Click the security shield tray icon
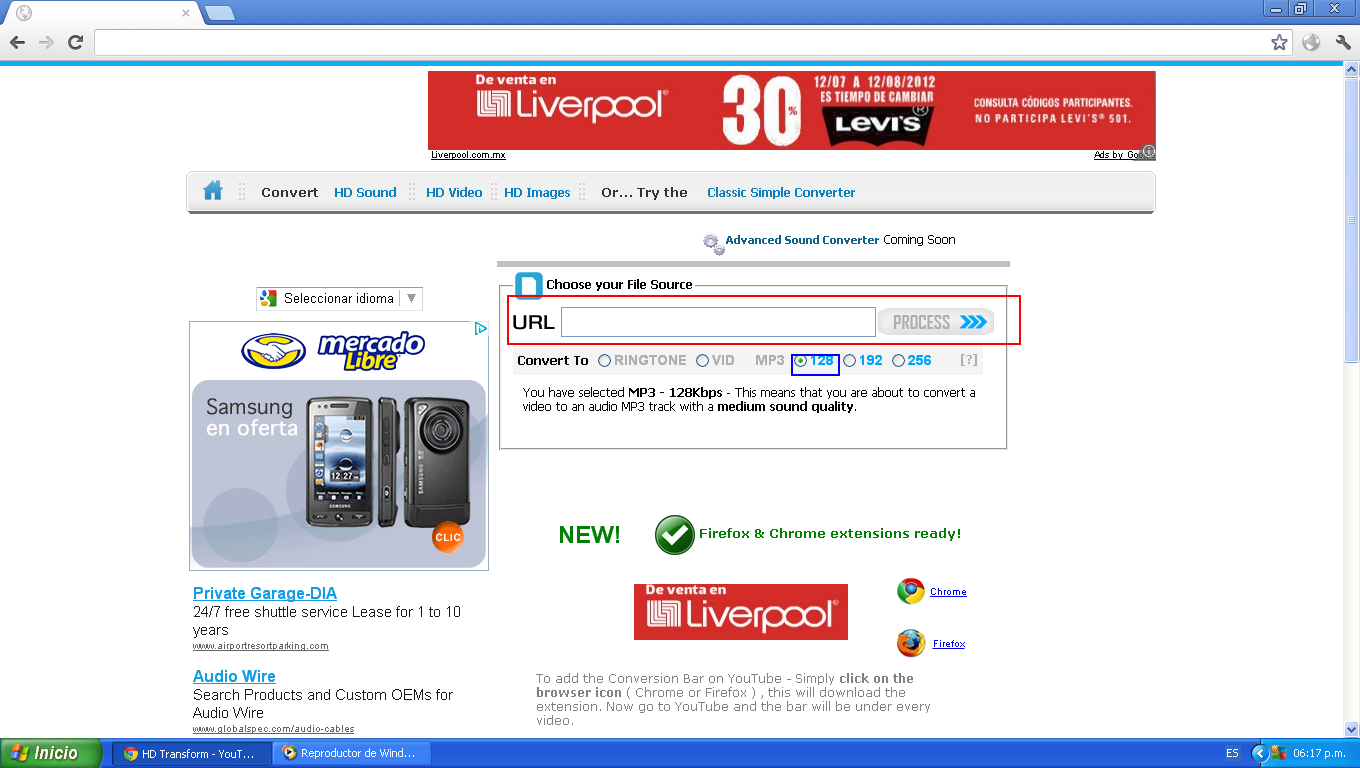Viewport: 1360px width, 768px height. click(1279, 753)
